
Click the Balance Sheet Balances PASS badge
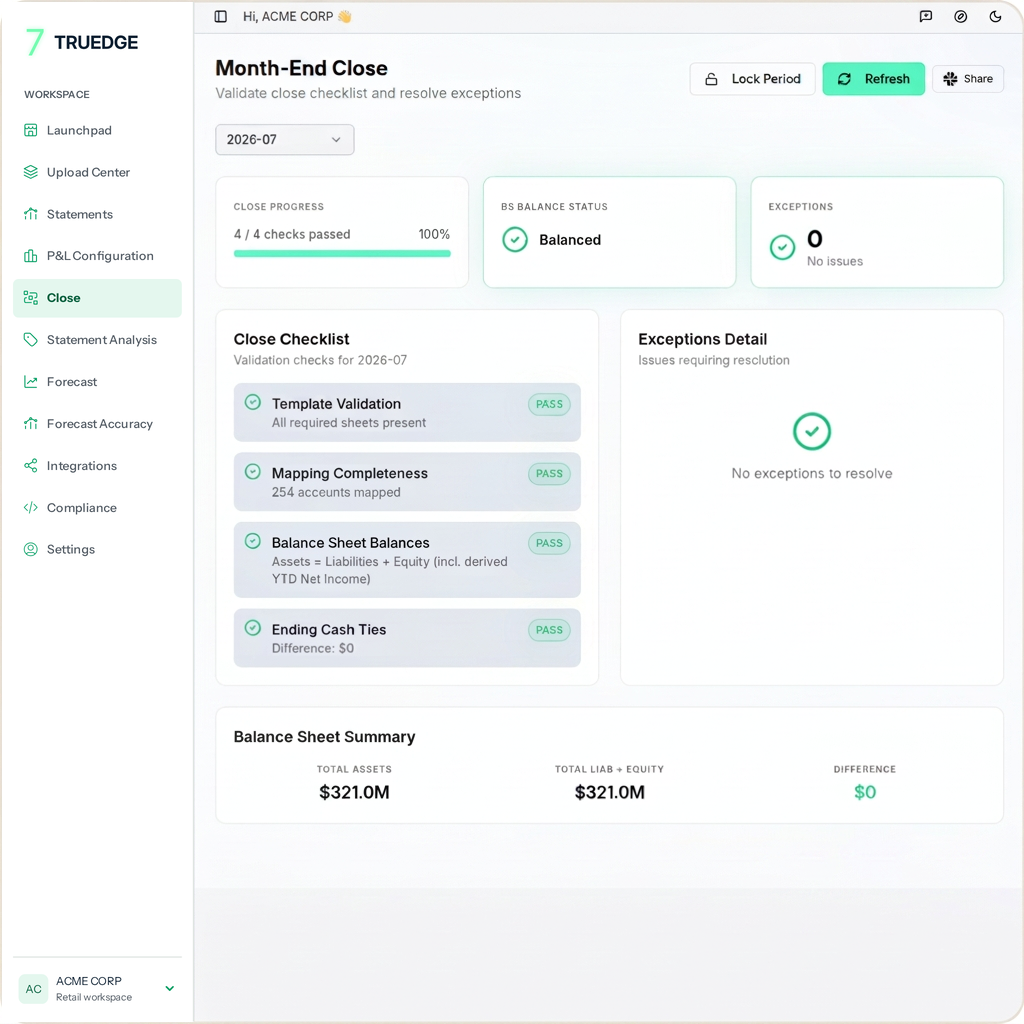(549, 543)
